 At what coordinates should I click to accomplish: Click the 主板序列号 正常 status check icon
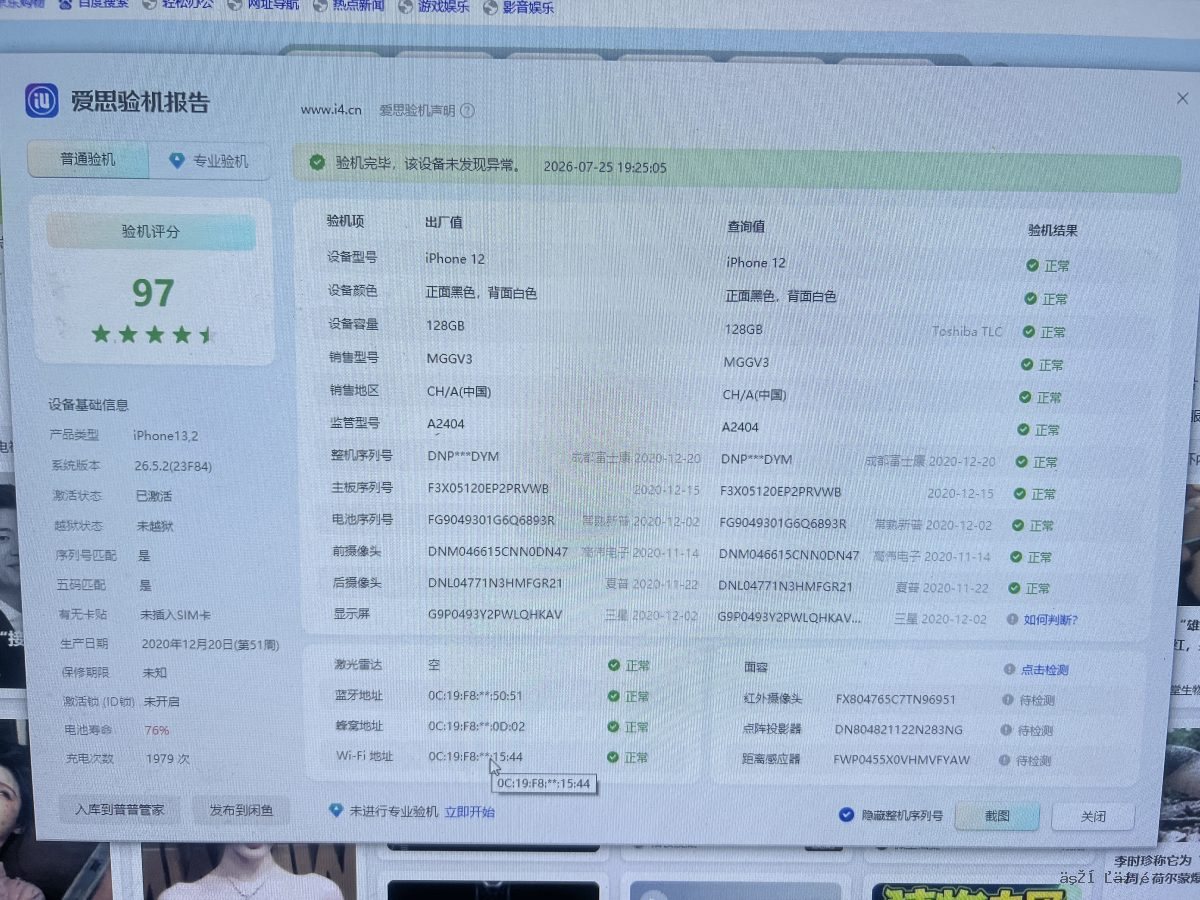coord(1019,494)
